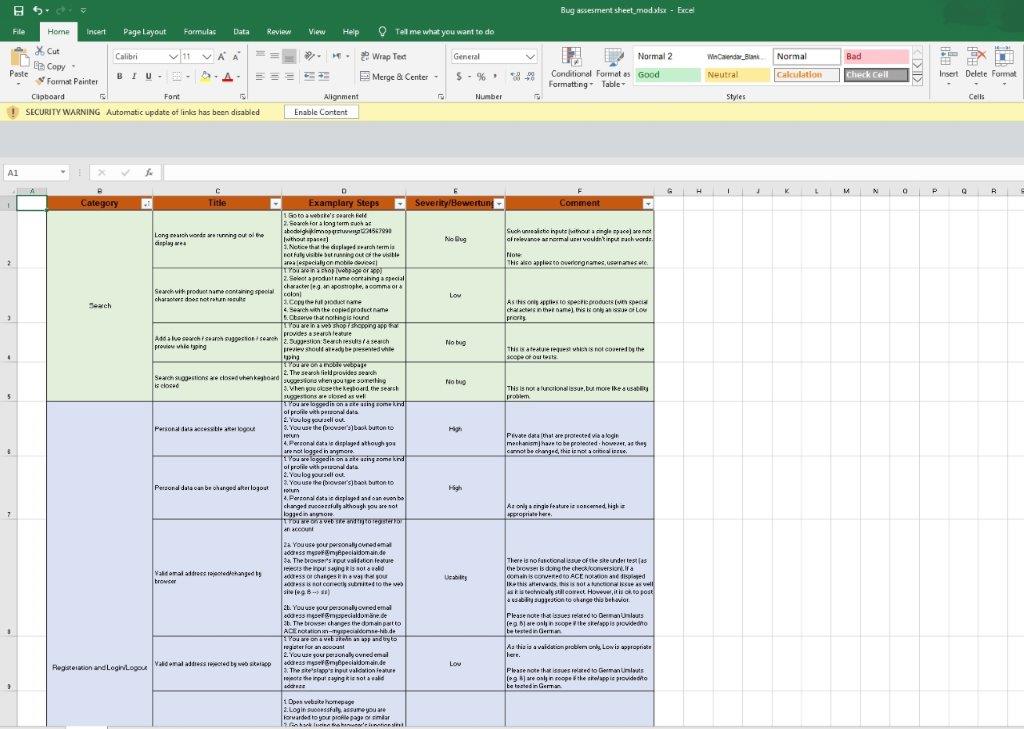Select the Format Painter brush

pos(40,81)
